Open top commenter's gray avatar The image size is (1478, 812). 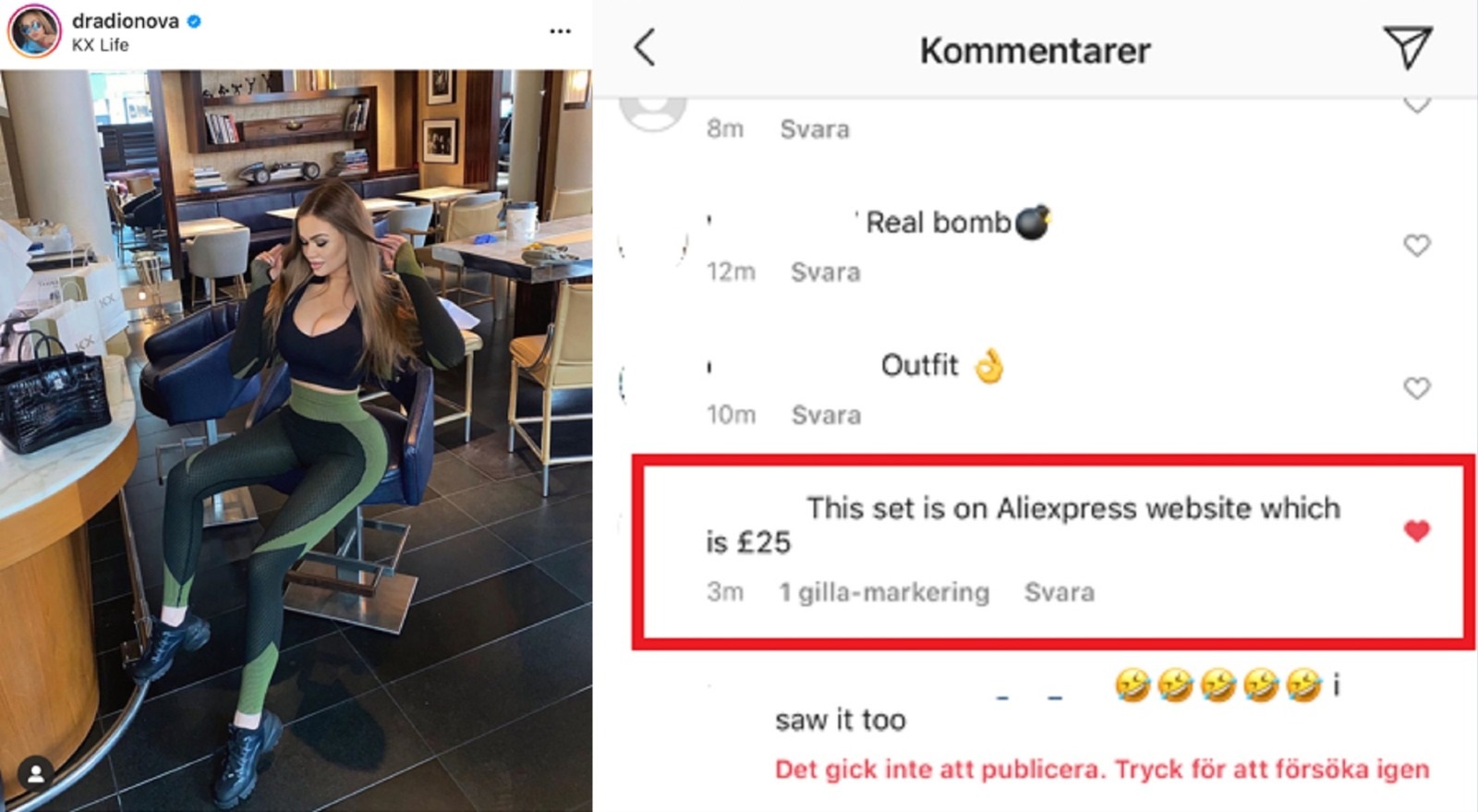tap(653, 113)
